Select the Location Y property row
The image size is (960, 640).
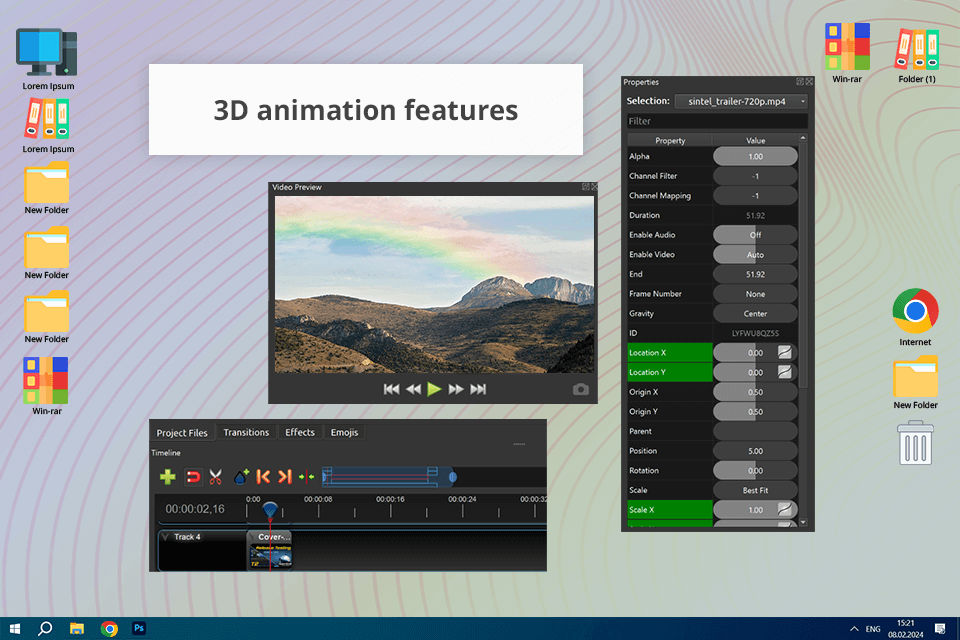[x=670, y=372]
